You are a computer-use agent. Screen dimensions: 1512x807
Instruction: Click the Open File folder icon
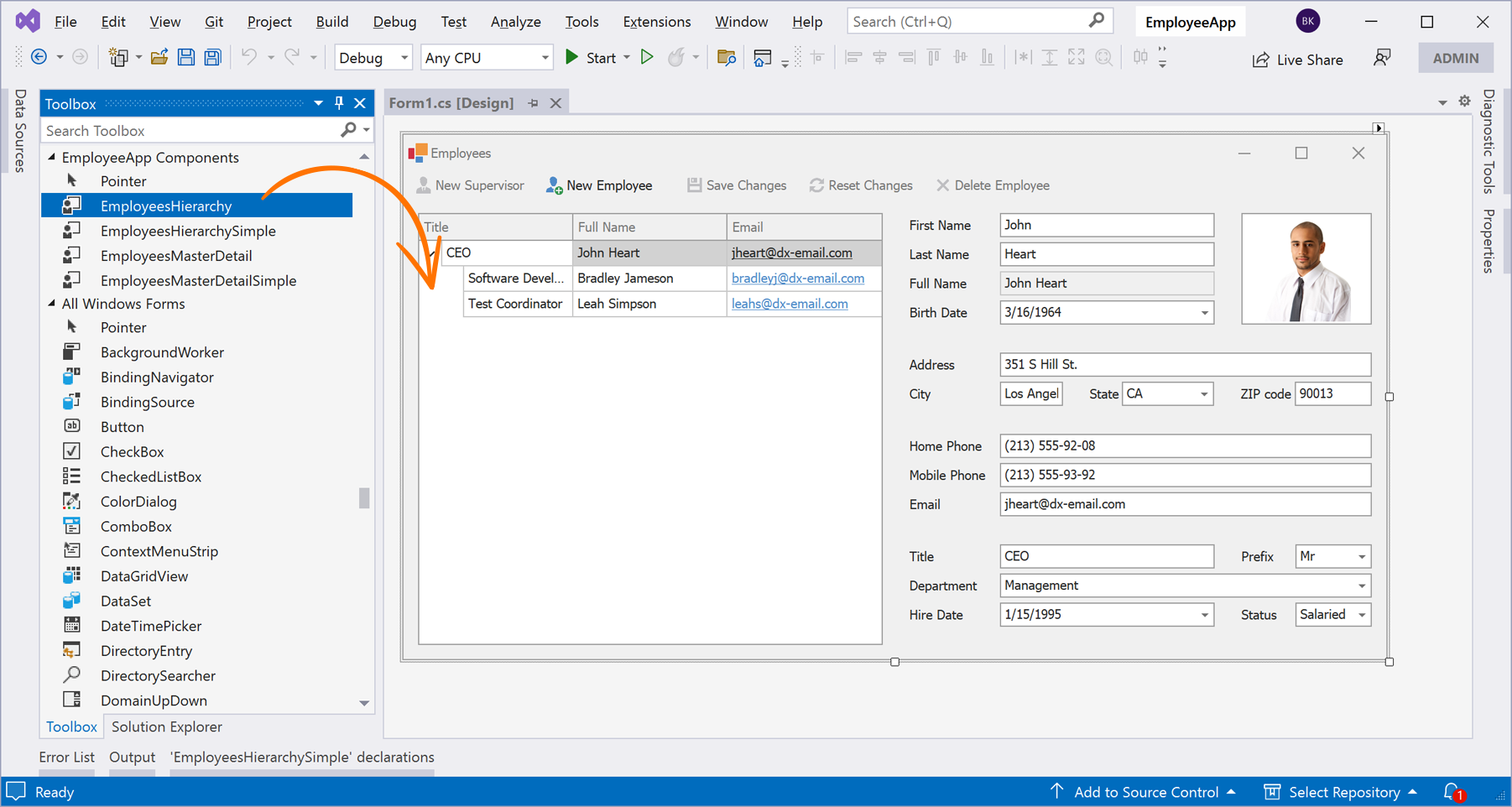click(159, 58)
